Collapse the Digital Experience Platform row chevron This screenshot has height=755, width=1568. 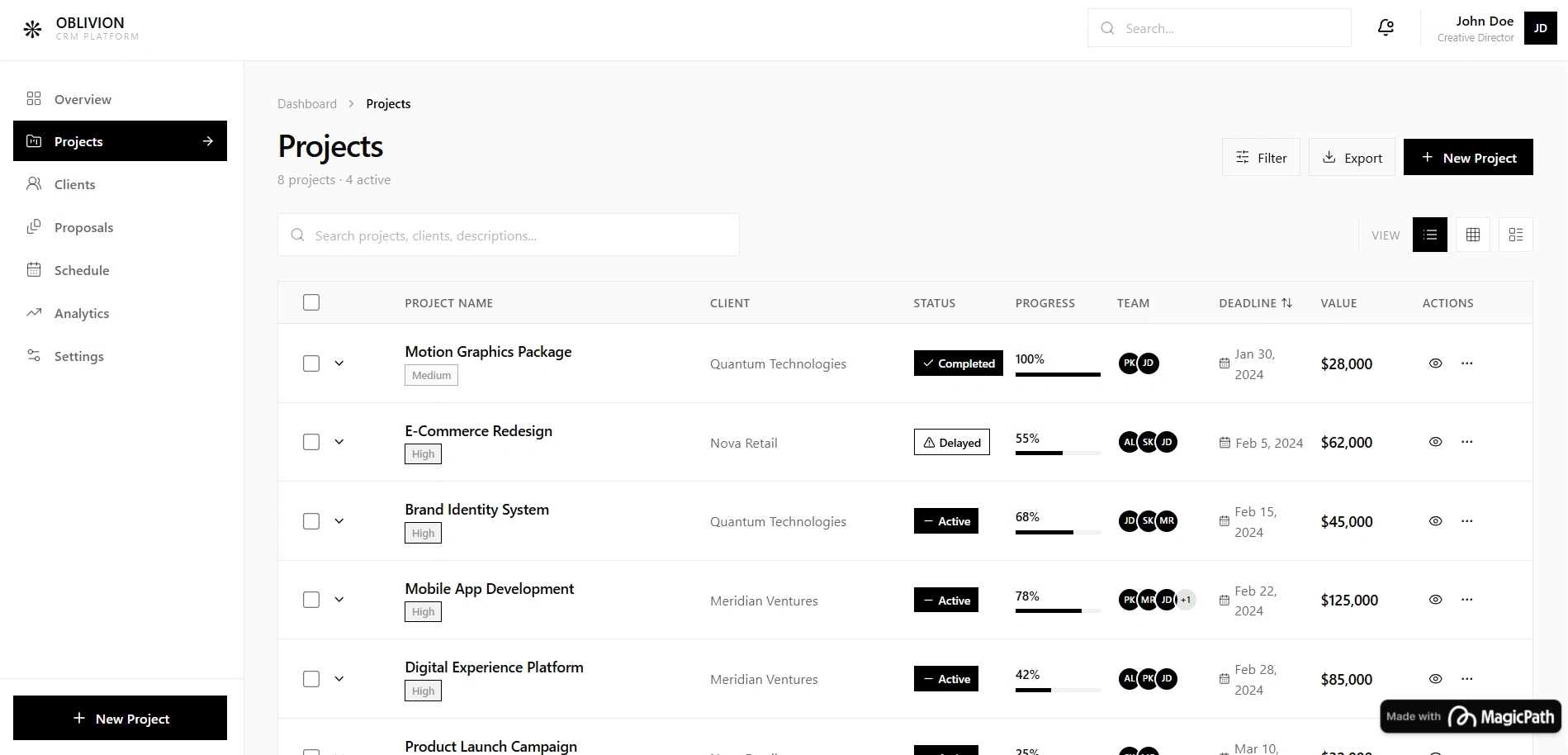pyautogui.click(x=339, y=678)
